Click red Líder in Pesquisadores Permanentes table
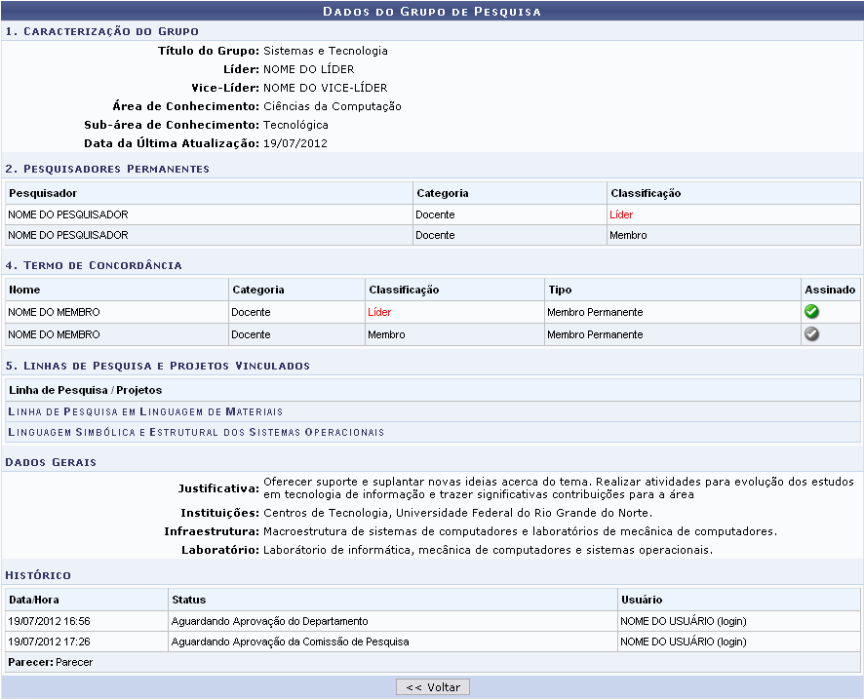864x700 pixels. 621,214
